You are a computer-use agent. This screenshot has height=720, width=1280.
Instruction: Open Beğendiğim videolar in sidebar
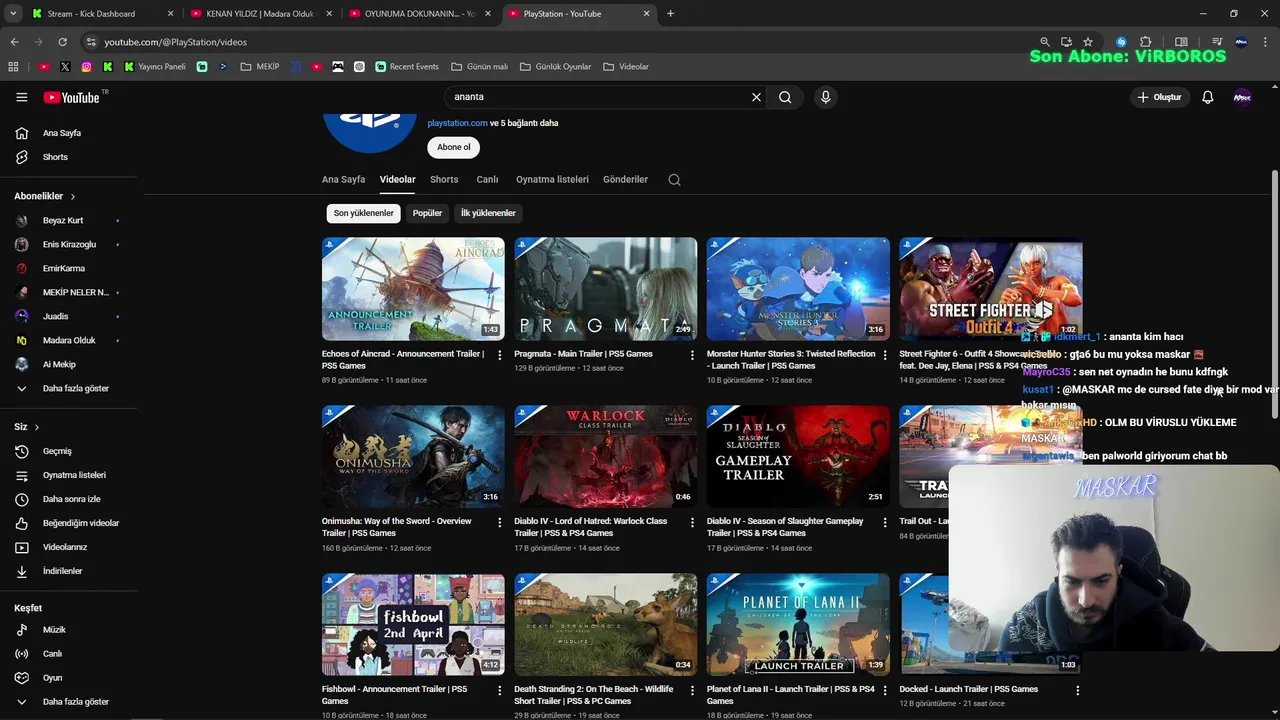point(80,523)
